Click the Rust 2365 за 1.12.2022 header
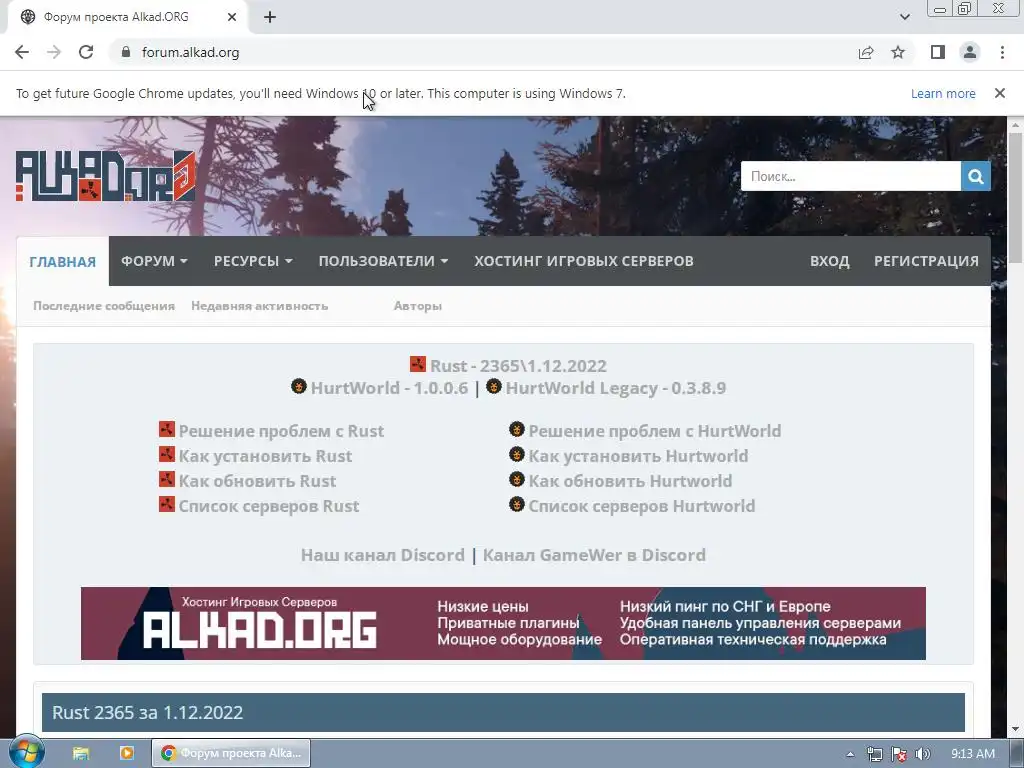The image size is (1024, 768). [503, 712]
